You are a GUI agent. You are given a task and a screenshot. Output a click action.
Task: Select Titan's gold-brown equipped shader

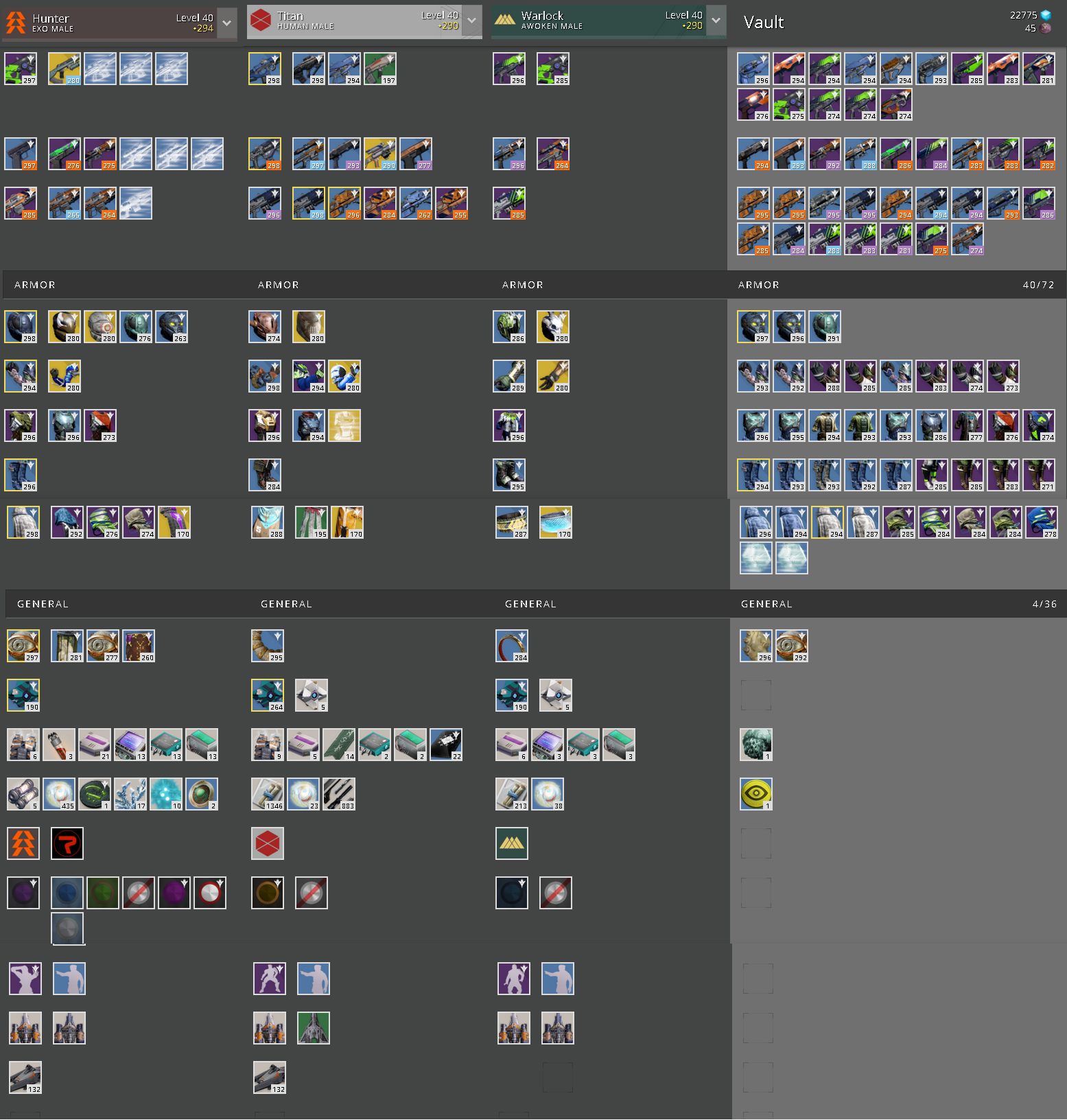coord(268,893)
